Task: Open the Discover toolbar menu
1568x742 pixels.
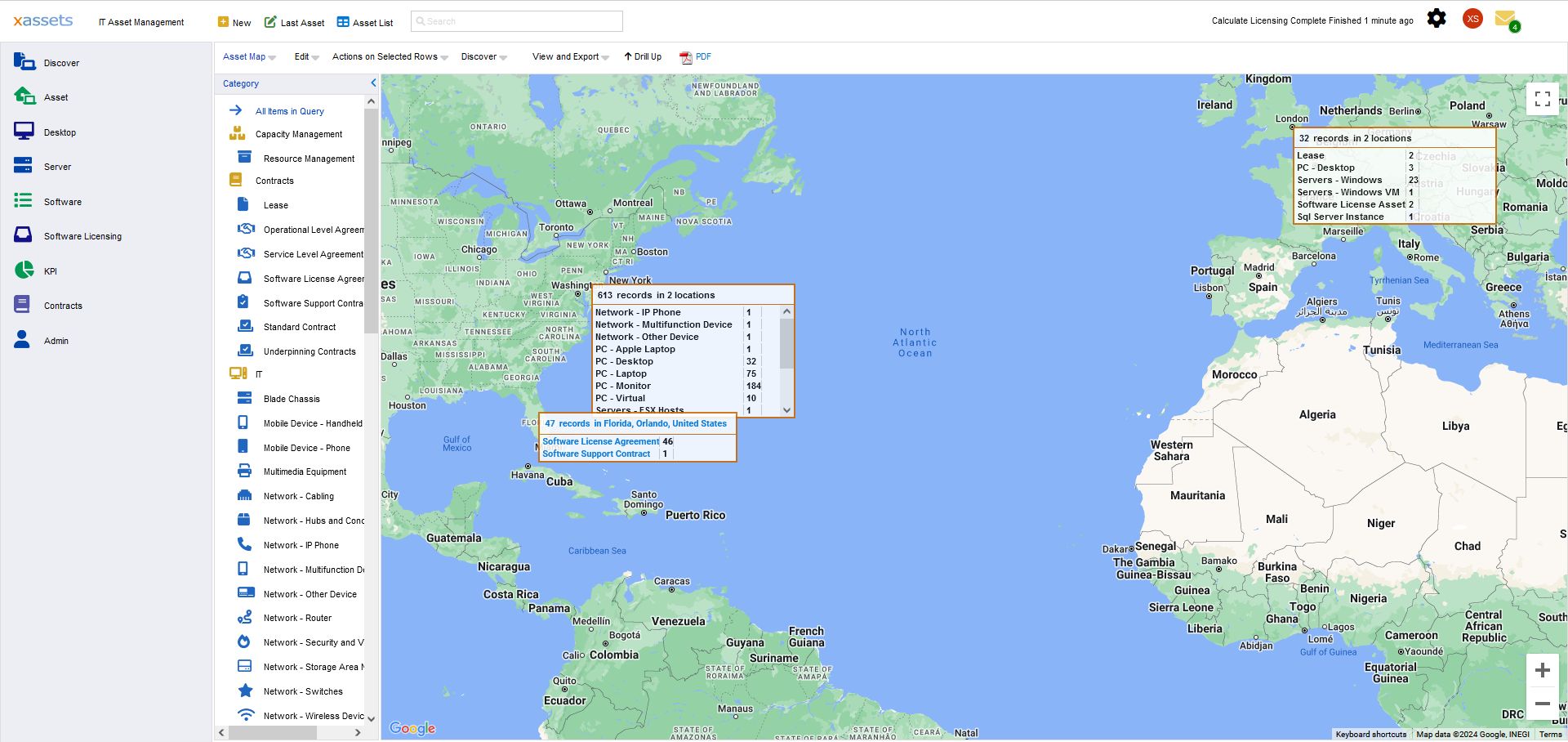Action: pos(483,57)
